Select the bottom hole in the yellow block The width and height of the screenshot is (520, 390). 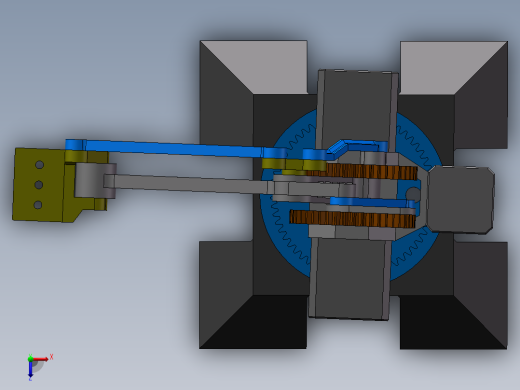tap(38, 205)
